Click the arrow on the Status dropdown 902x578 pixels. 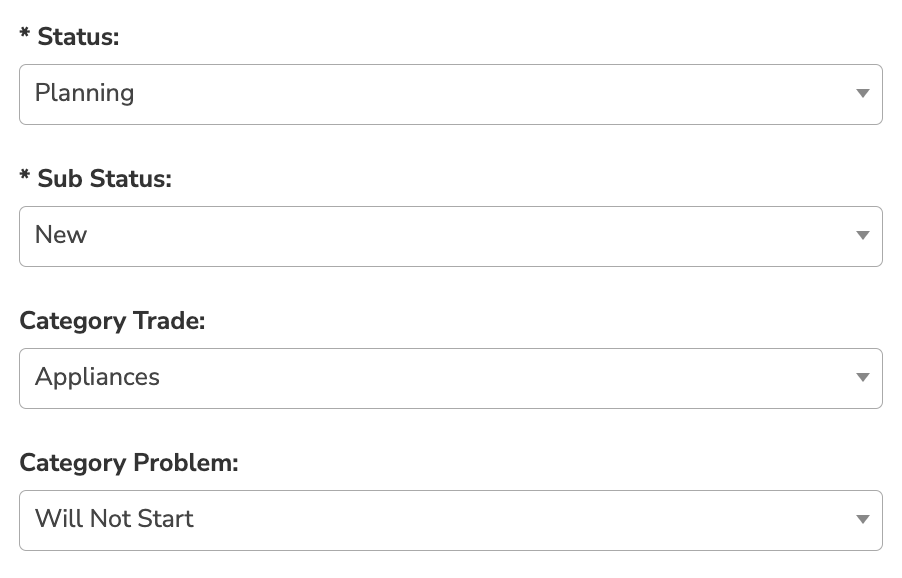pos(862,93)
